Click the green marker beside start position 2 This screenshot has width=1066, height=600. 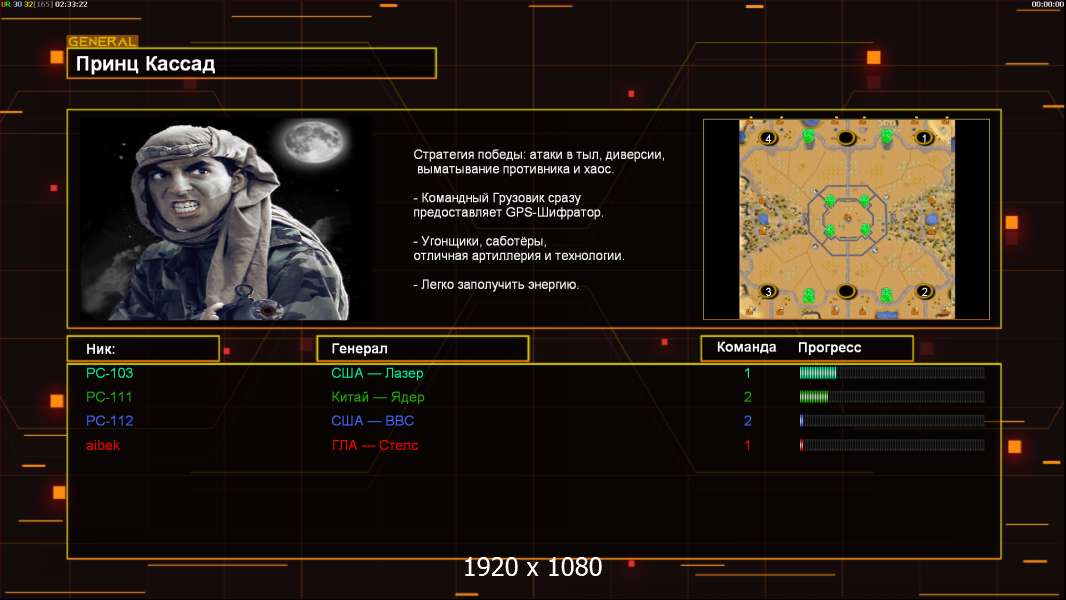point(887,295)
